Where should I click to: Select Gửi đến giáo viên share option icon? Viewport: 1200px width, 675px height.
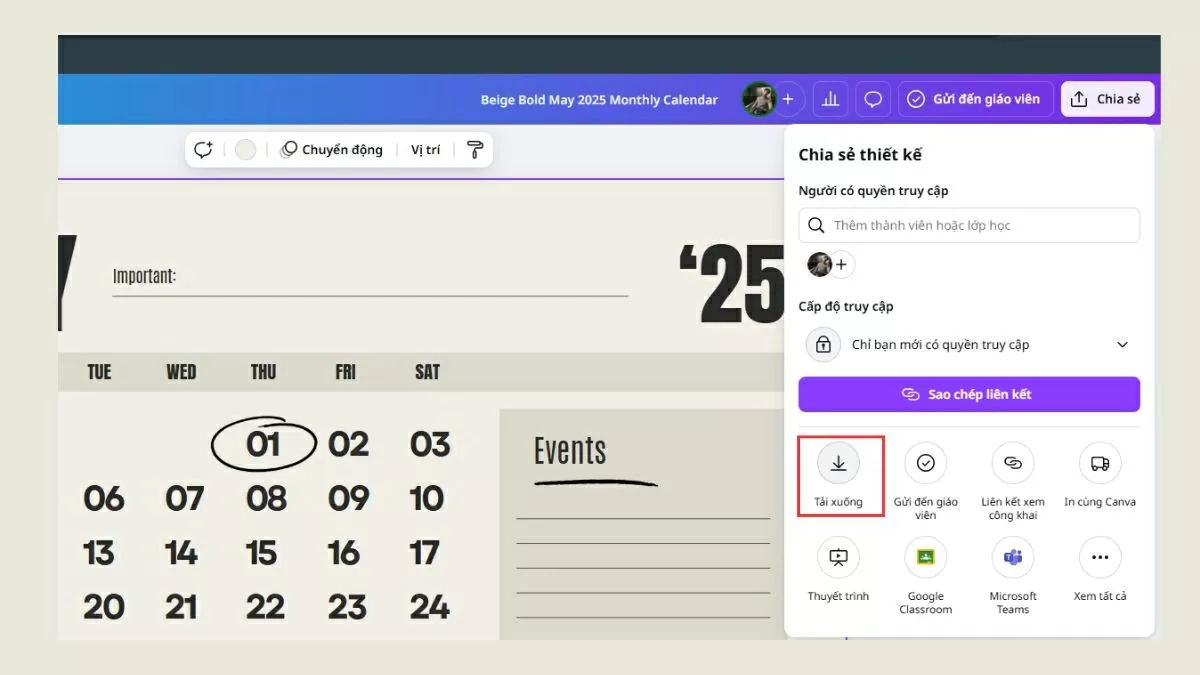tap(925, 464)
